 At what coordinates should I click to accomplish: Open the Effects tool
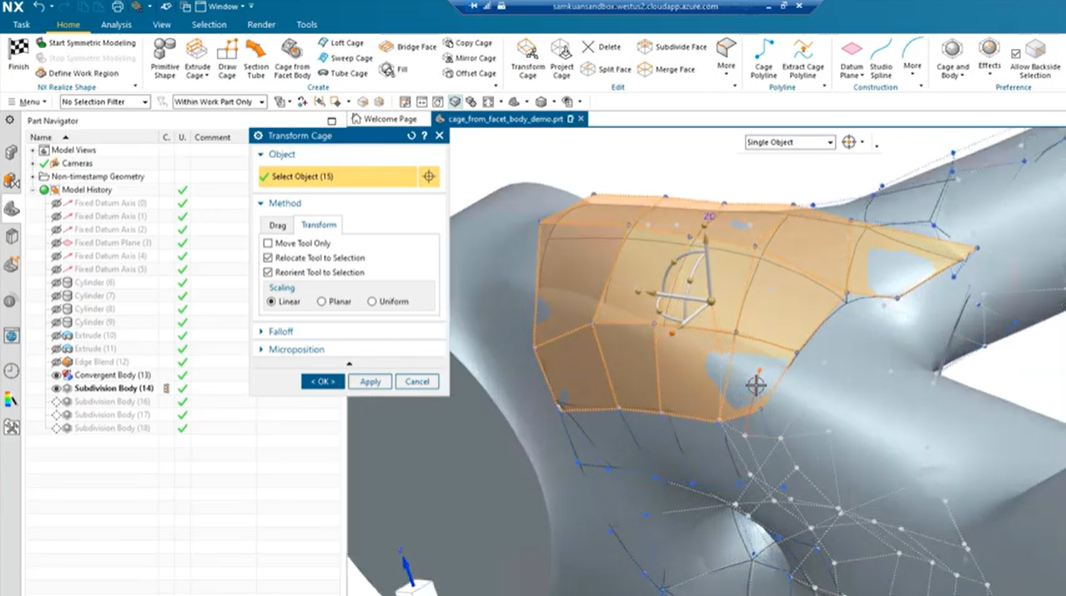tap(989, 54)
